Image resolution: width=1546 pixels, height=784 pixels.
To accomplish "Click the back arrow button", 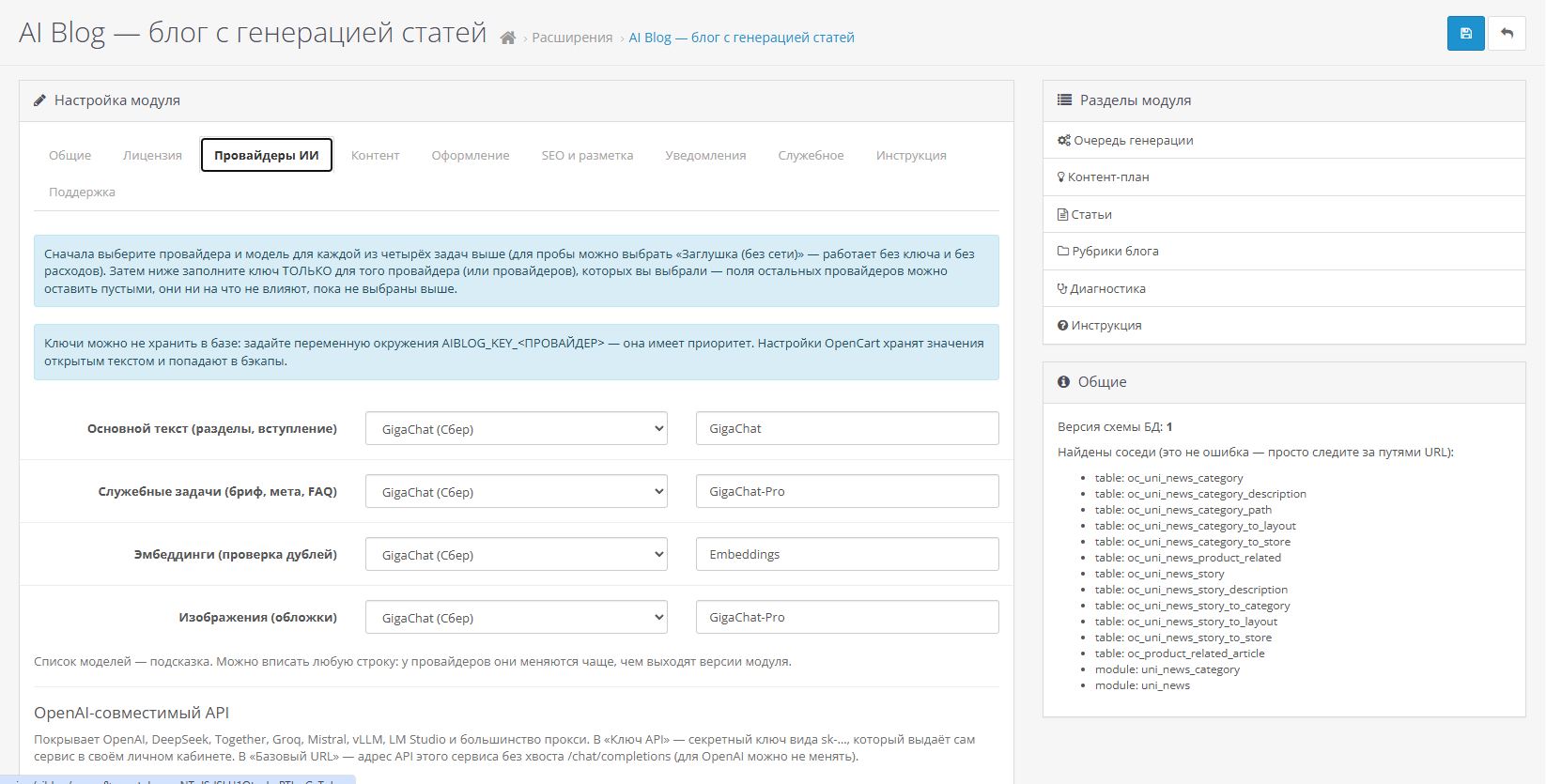I will point(1507,33).
